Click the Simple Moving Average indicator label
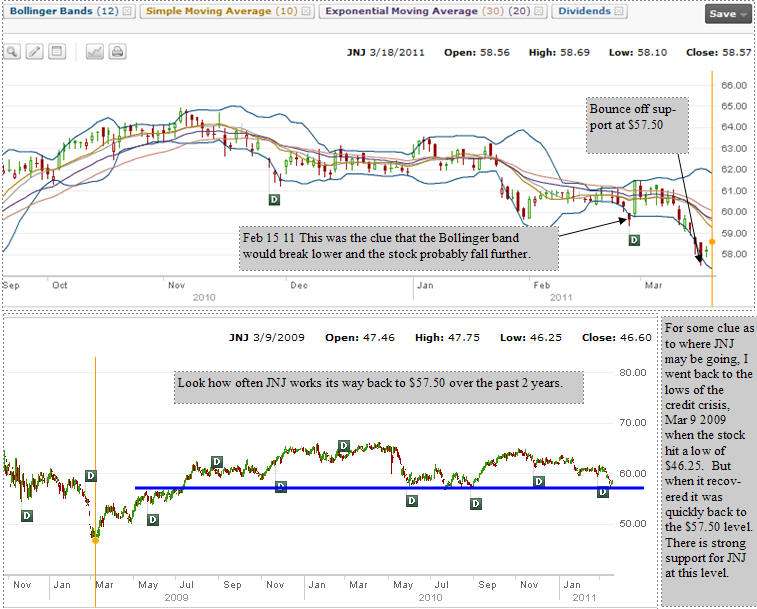Image resolution: width=757 pixels, height=609 pixels. point(209,11)
